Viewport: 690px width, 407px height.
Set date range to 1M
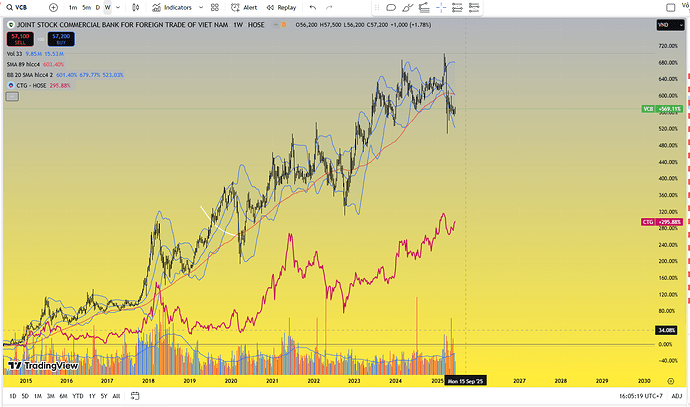click(38, 396)
